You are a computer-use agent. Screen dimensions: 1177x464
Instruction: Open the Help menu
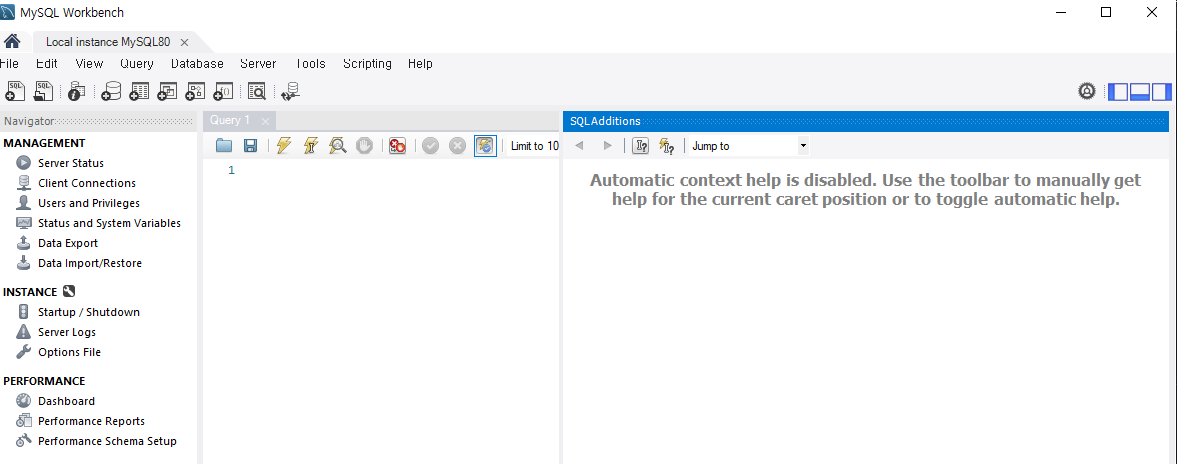420,64
